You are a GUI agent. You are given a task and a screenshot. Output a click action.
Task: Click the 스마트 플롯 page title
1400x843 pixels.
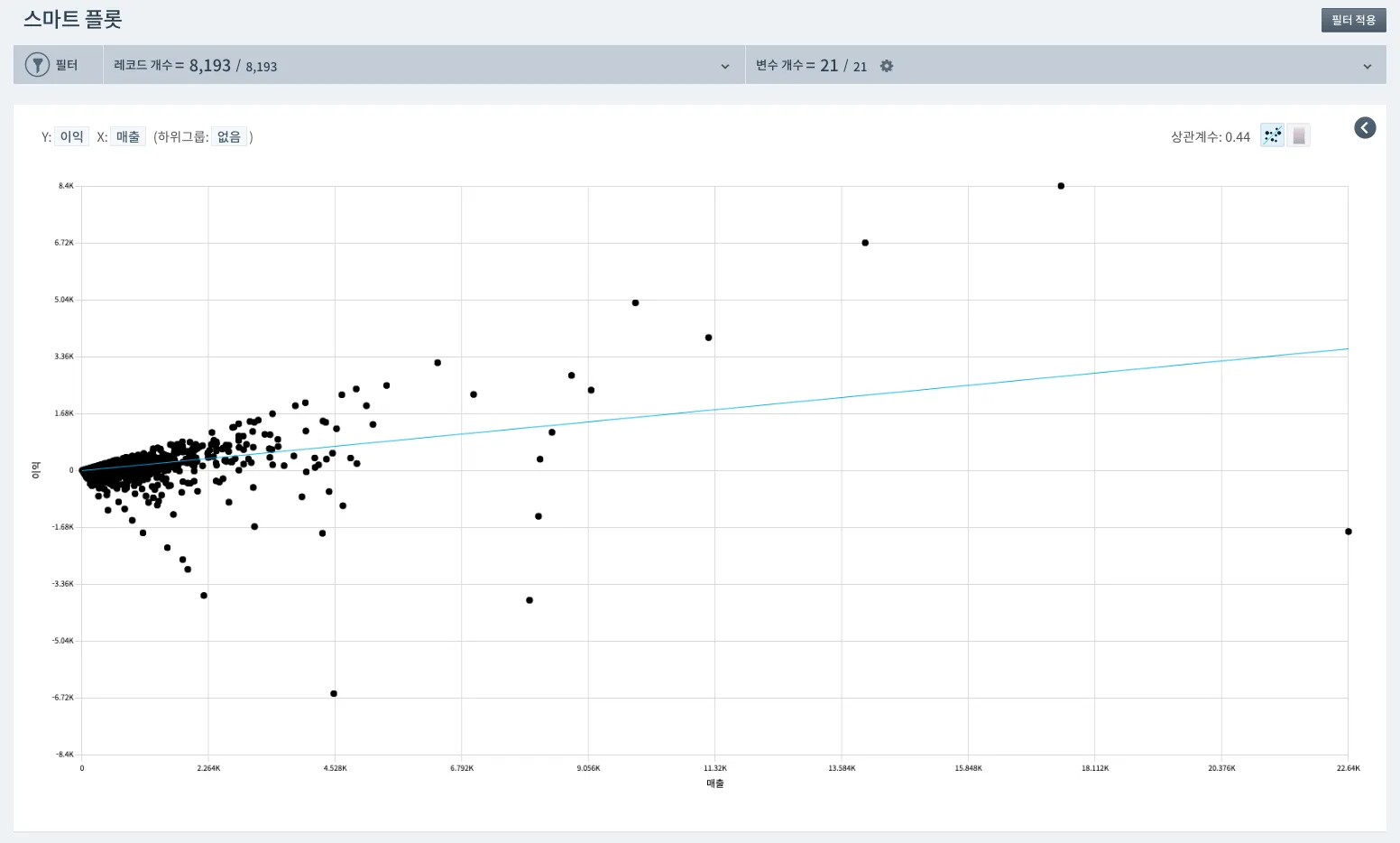pyautogui.click(x=72, y=19)
